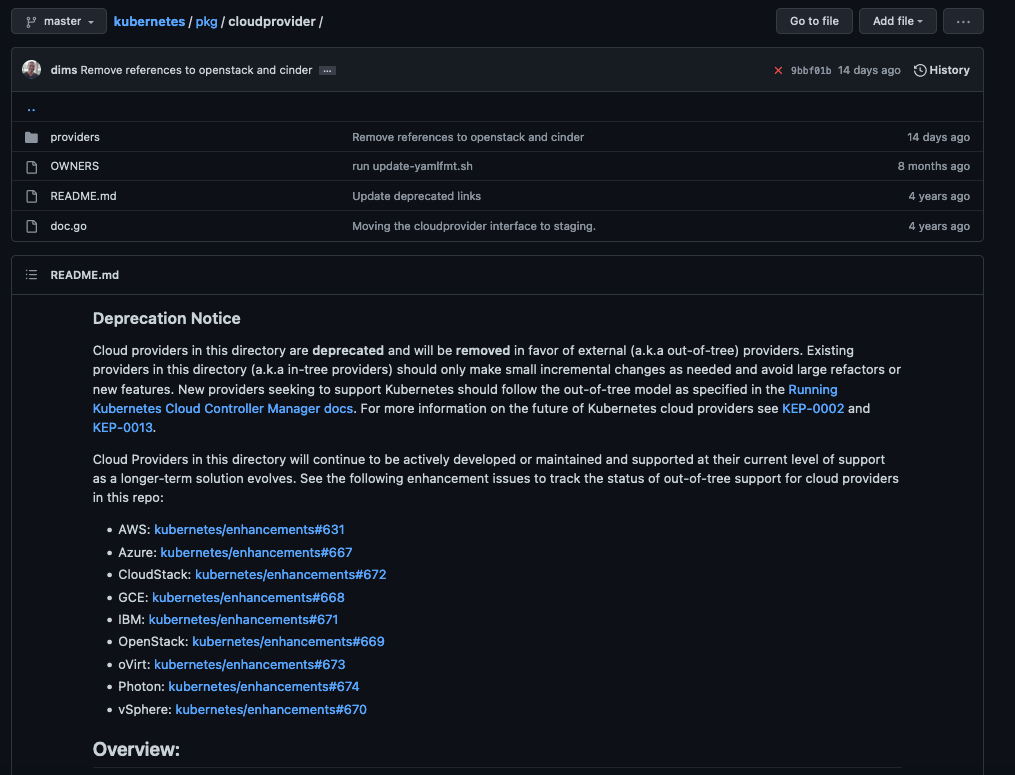
Task: Go up to parent directory link
Action: [x=31, y=107]
